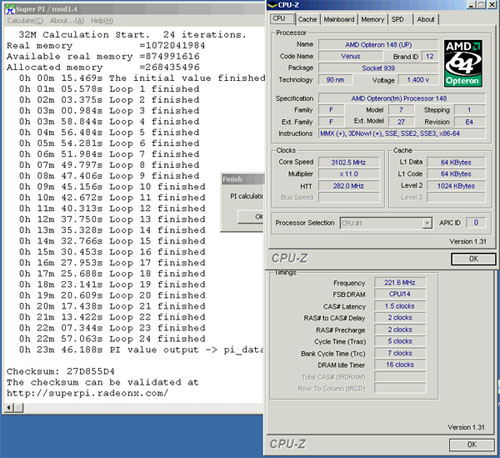The width and height of the screenshot is (500, 458).
Task: Click the Package value Socket 939
Action: [378, 68]
